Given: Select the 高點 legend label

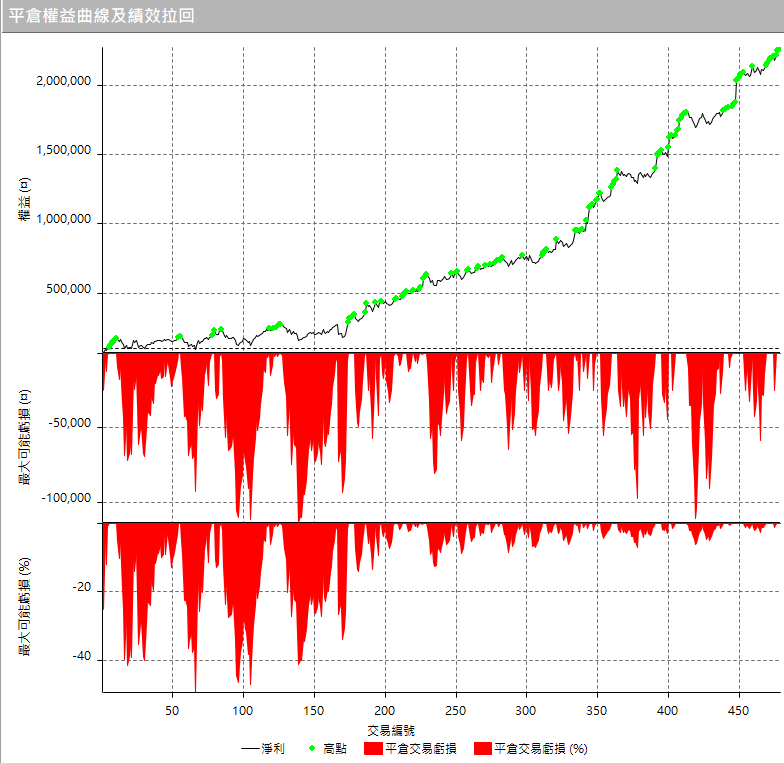Looking at the screenshot, I should click(x=335, y=748).
